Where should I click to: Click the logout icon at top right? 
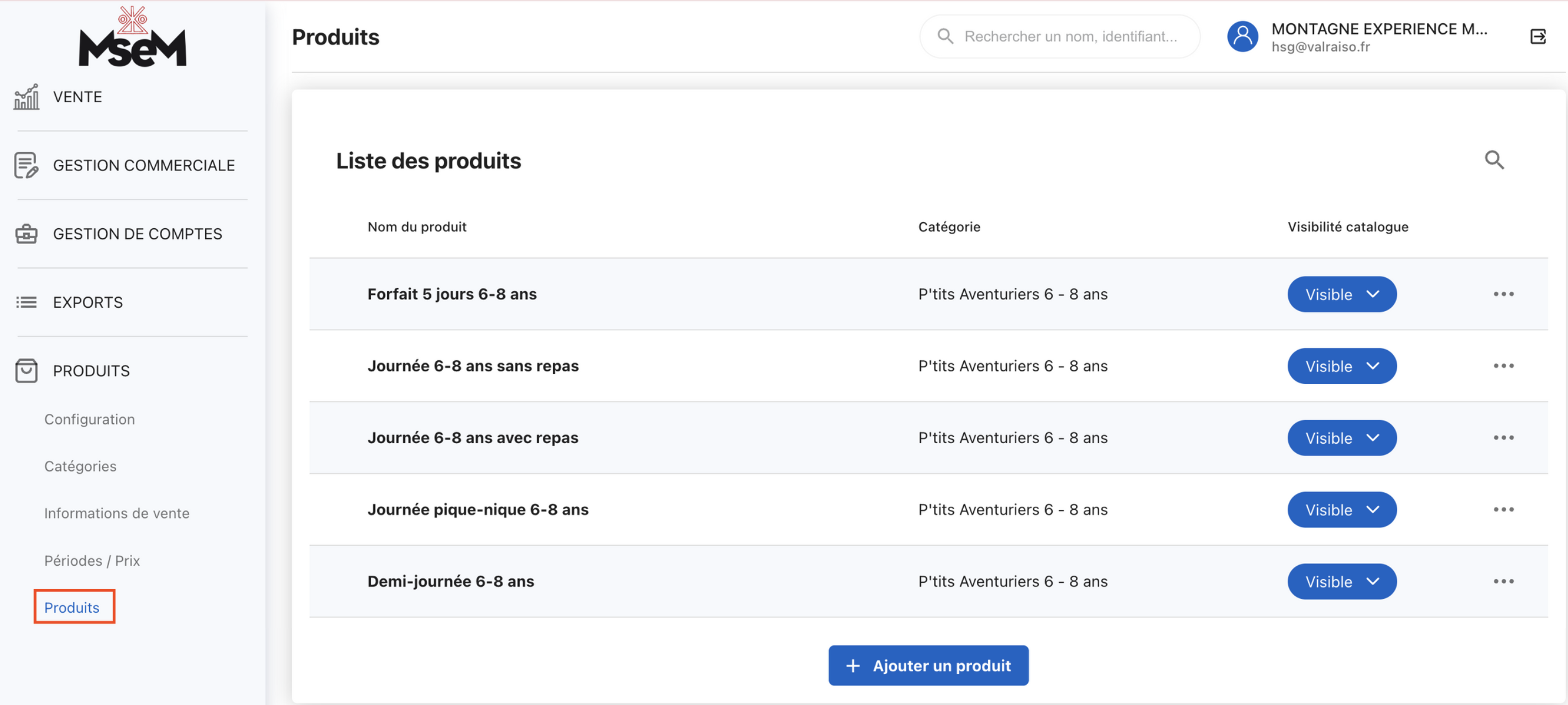pos(1538,37)
